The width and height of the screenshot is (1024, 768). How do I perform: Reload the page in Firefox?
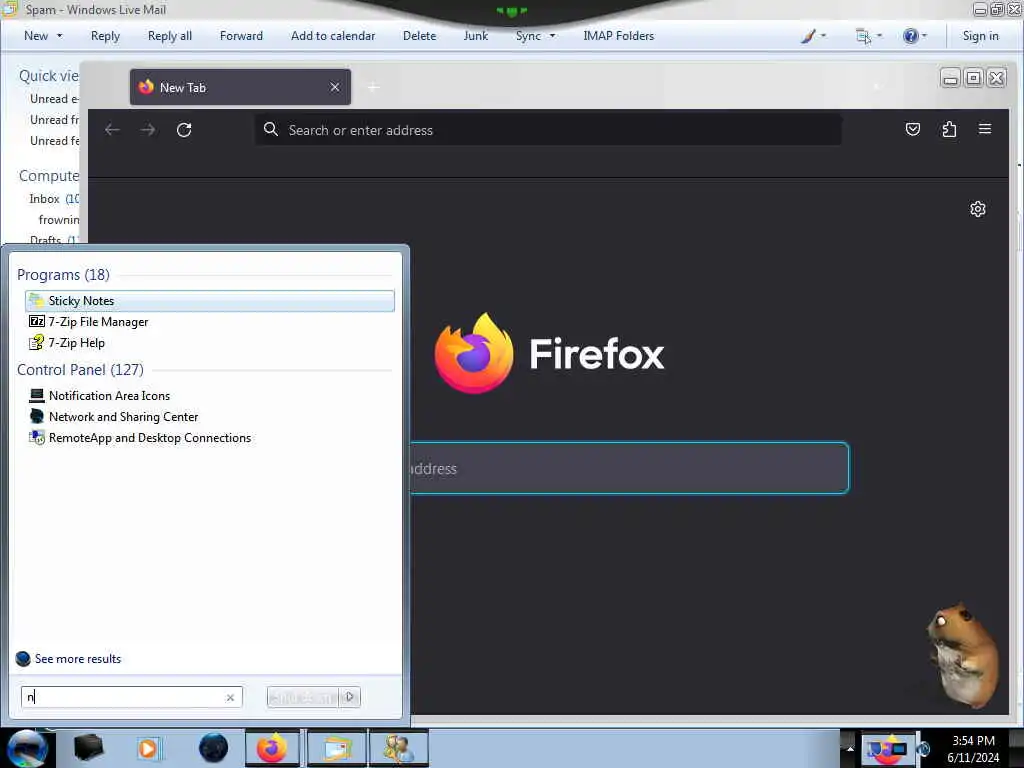coord(184,130)
